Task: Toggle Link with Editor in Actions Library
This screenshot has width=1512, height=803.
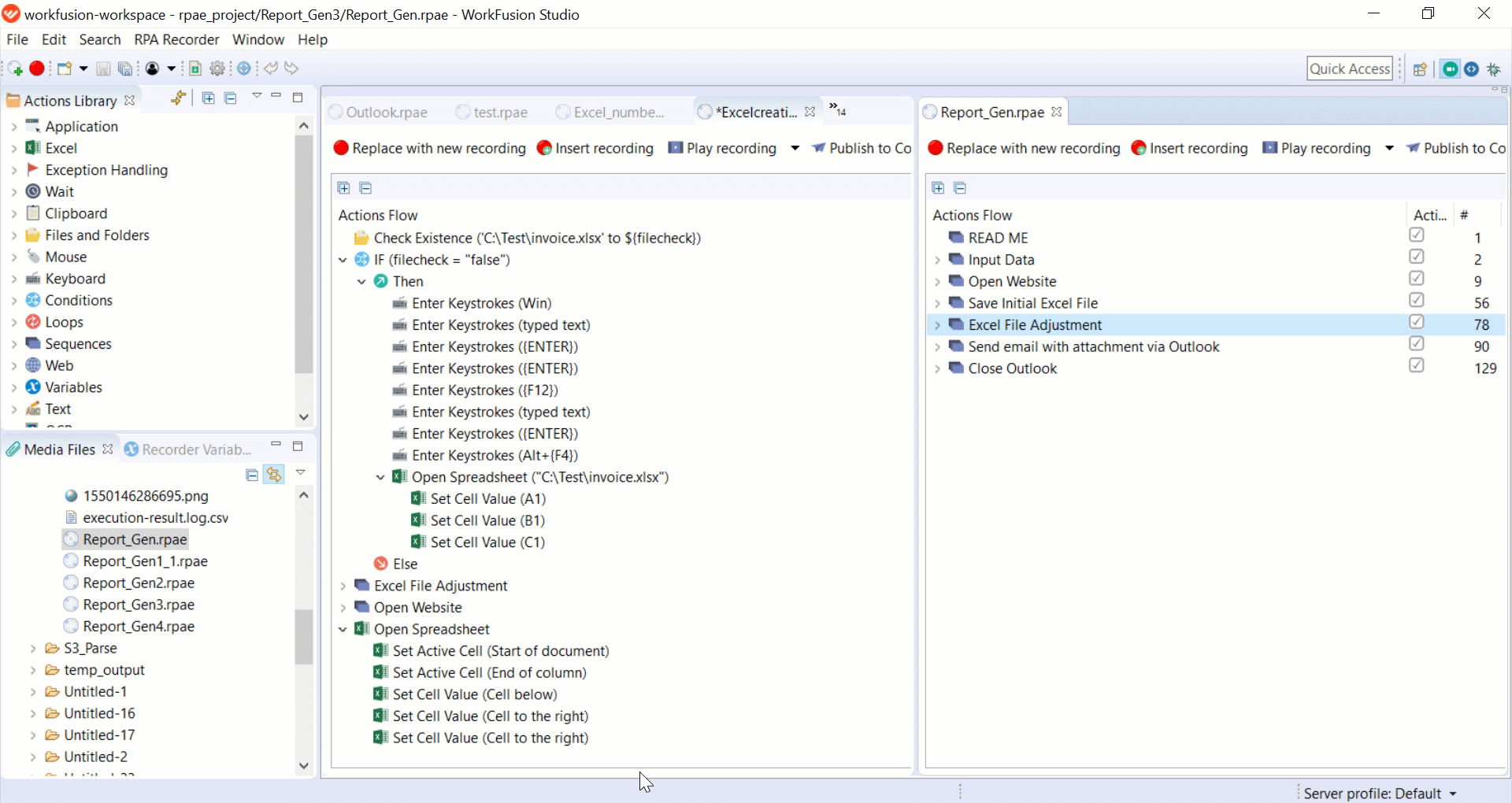Action: (179, 98)
